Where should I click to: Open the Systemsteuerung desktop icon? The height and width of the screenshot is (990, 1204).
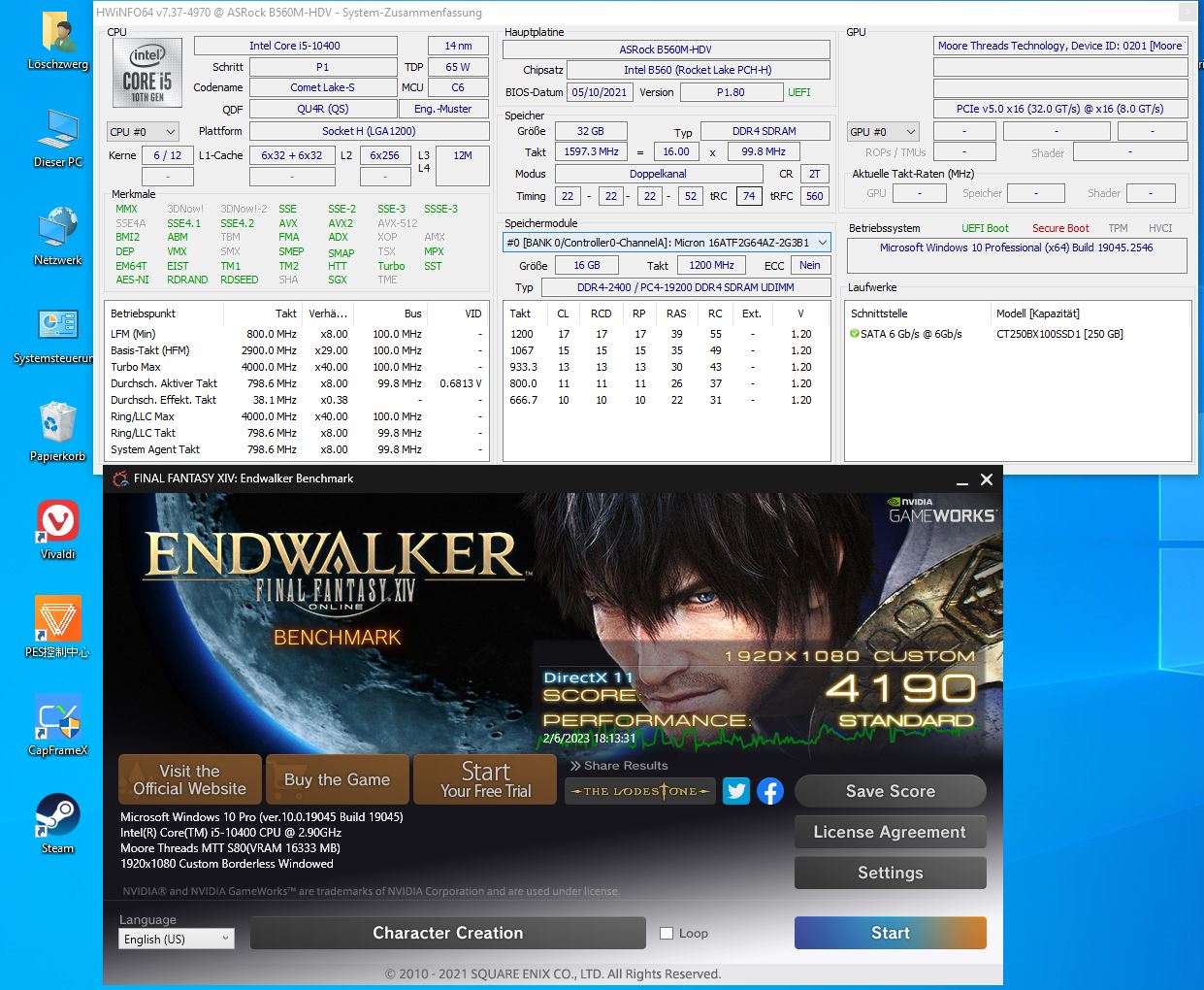click(x=58, y=335)
